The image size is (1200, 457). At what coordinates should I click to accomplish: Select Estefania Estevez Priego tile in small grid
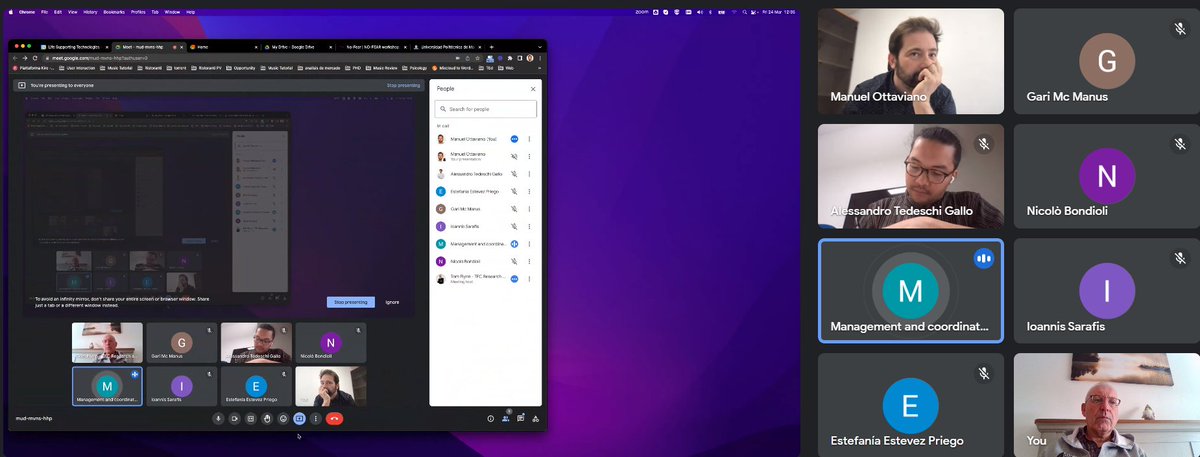(255, 386)
